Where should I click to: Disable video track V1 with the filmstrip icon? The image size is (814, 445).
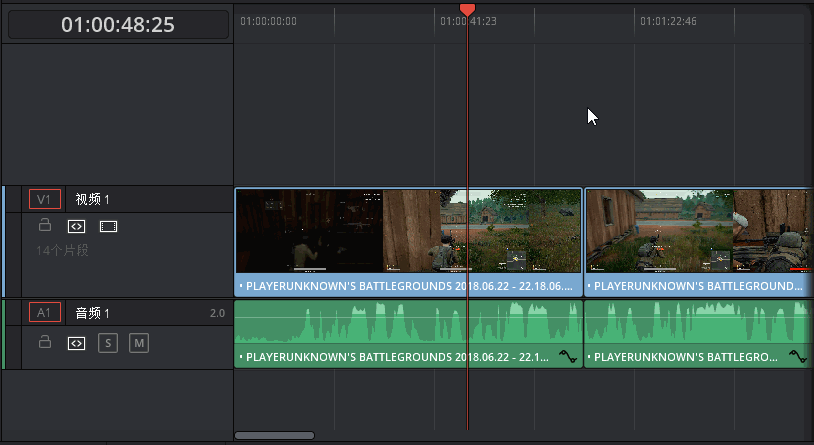[x=108, y=226]
